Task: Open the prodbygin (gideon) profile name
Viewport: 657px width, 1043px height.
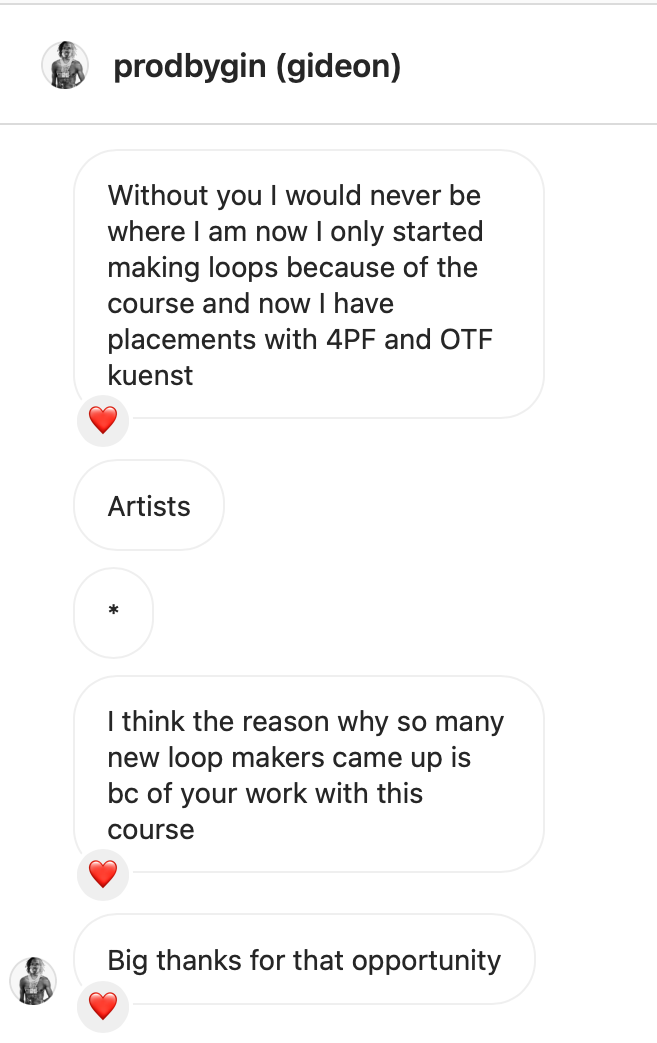Action: coord(257,67)
